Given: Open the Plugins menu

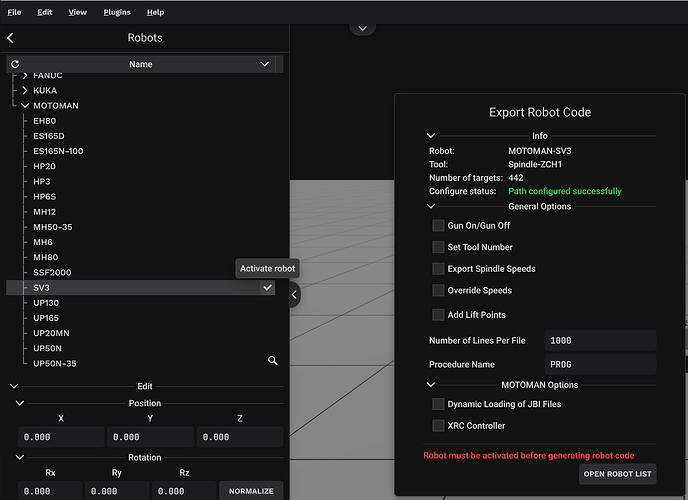Looking at the screenshot, I should click(x=117, y=12).
